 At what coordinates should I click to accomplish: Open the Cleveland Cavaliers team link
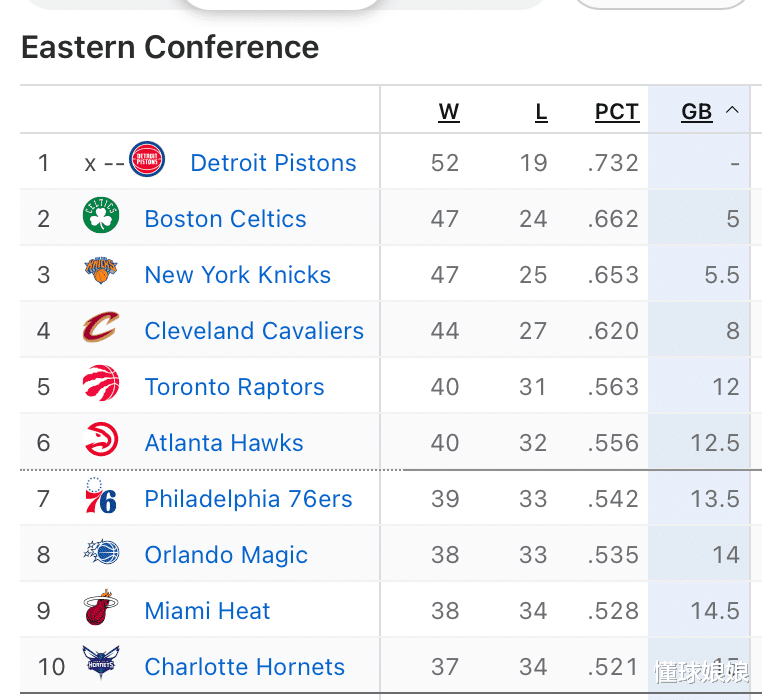click(x=254, y=331)
